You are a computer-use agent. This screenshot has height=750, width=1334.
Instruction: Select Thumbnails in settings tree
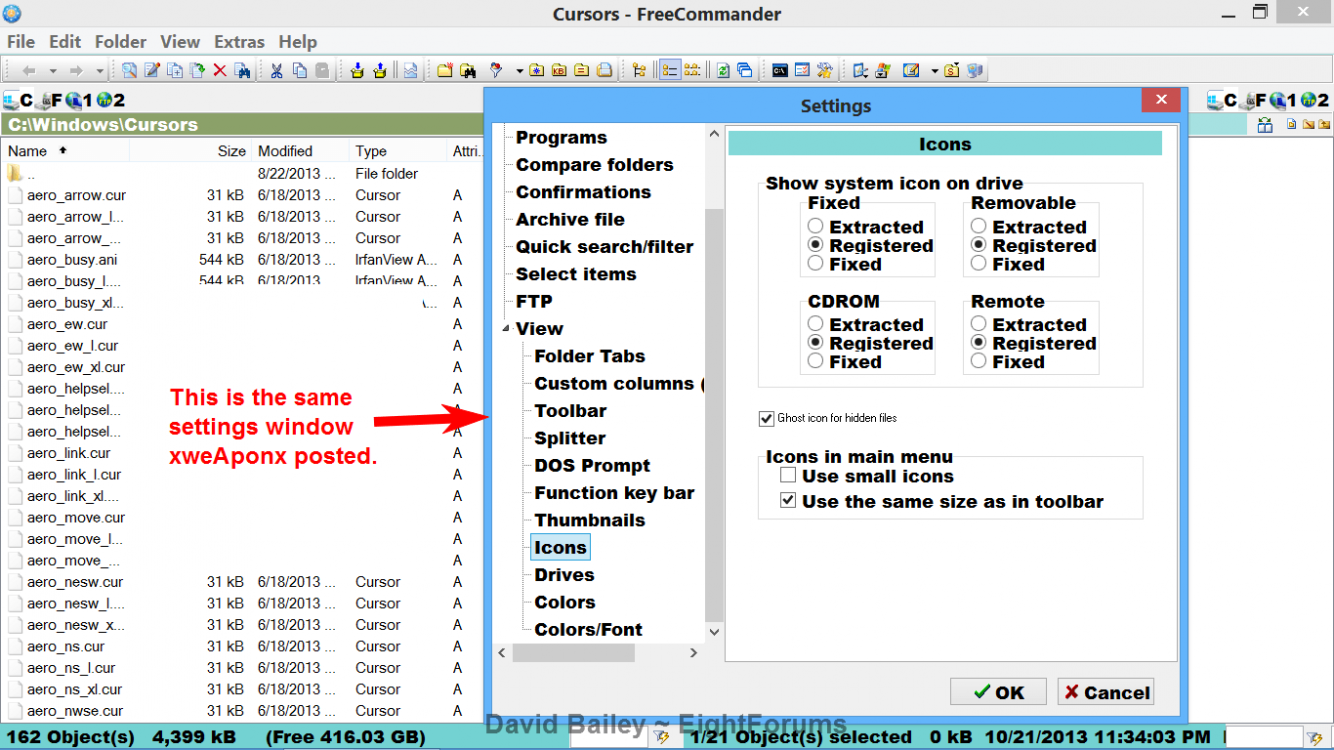590,520
